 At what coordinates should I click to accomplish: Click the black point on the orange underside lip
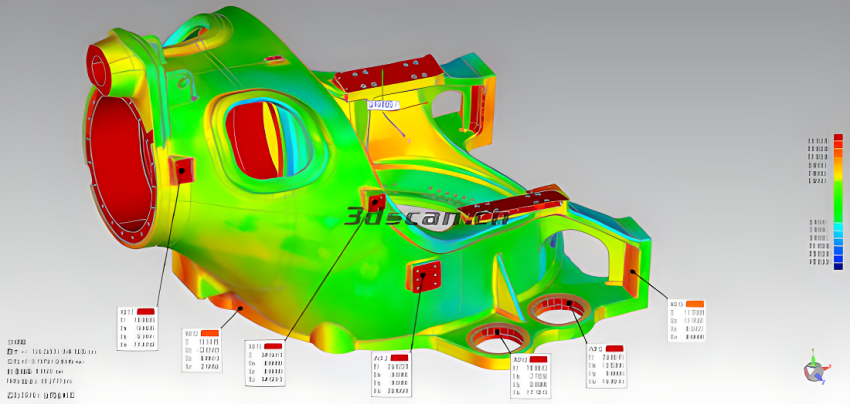[241, 308]
